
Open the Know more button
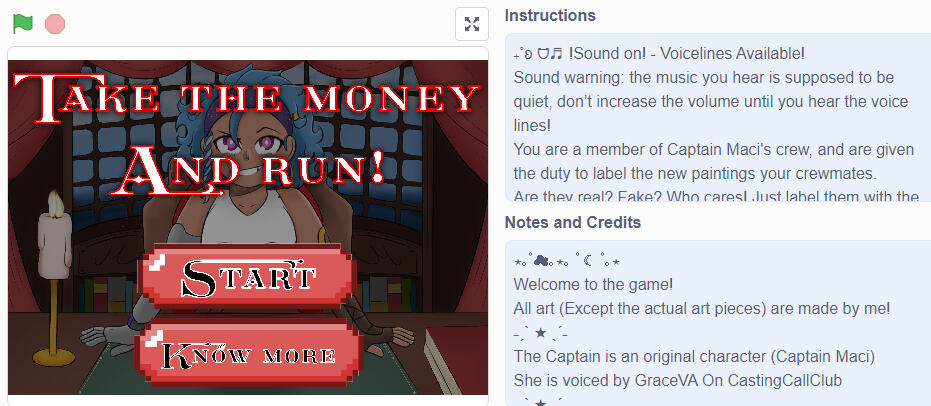tap(248, 353)
